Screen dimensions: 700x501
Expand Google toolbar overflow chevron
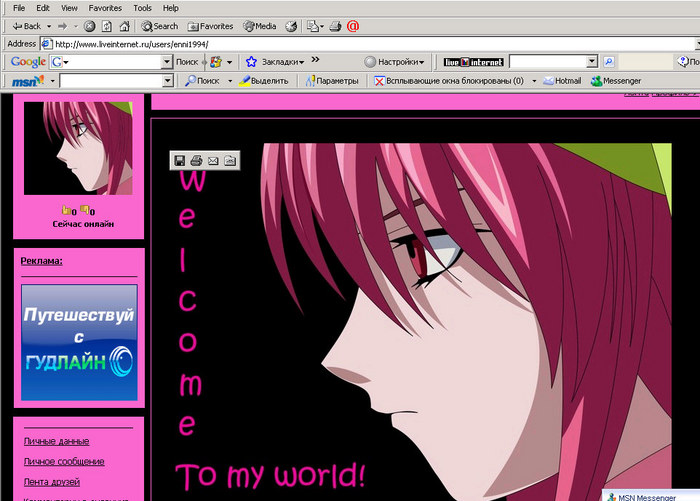pyautogui.click(x=315, y=59)
